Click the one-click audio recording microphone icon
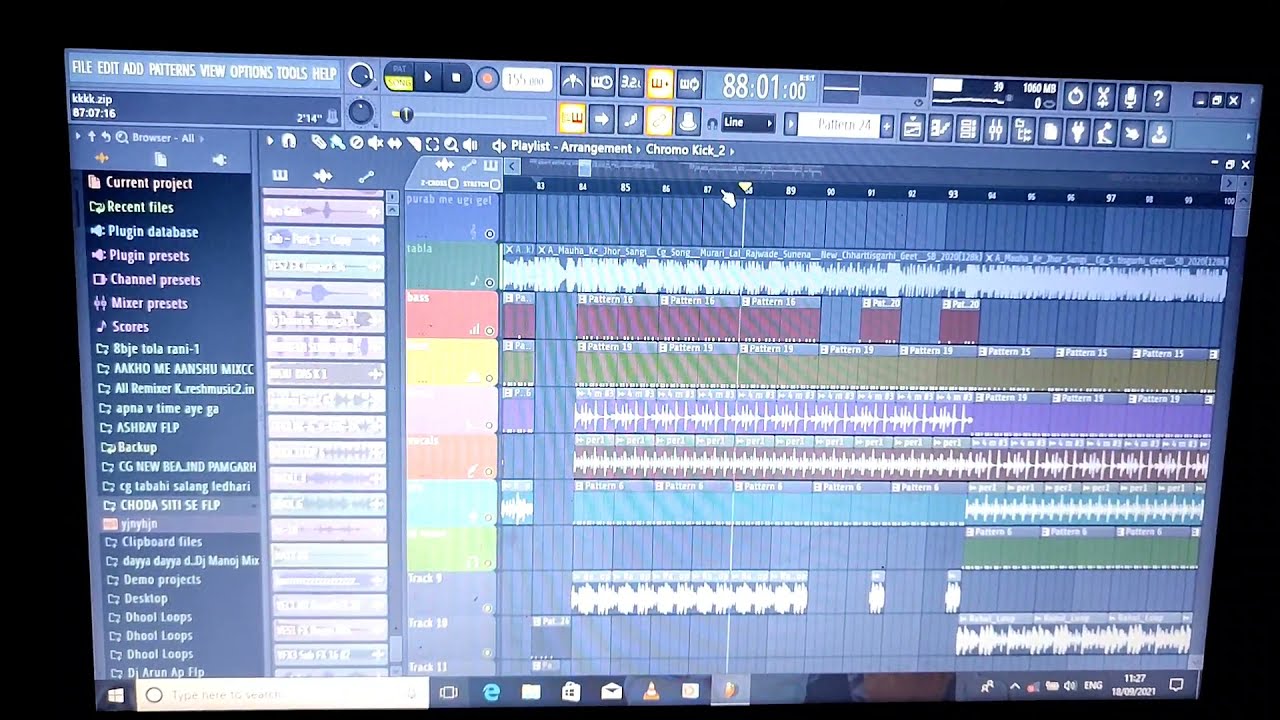Image resolution: width=1280 pixels, height=720 pixels. (1131, 98)
